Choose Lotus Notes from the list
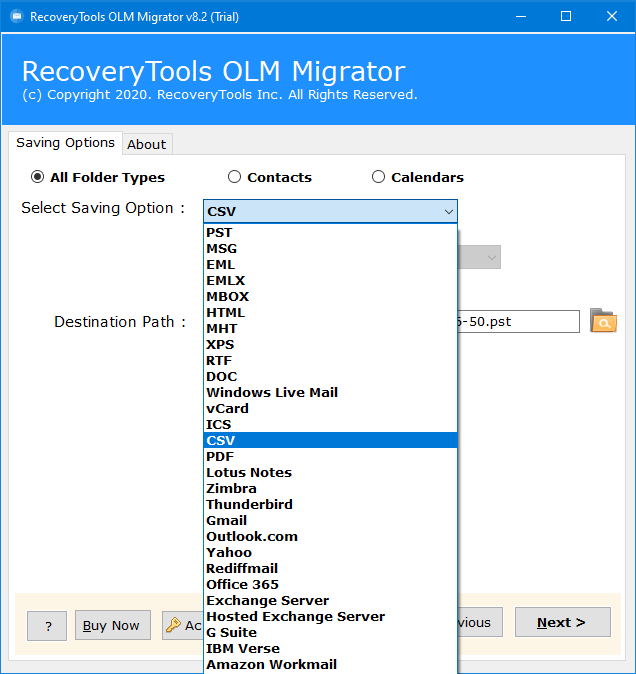Image resolution: width=636 pixels, height=674 pixels. (330, 472)
